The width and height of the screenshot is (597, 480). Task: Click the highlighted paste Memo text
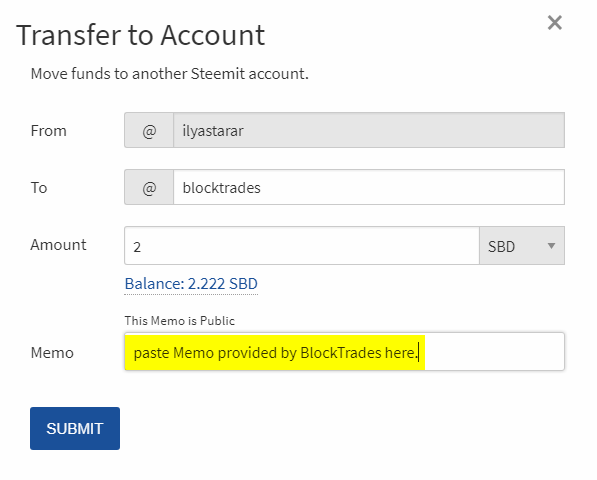[276, 353]
